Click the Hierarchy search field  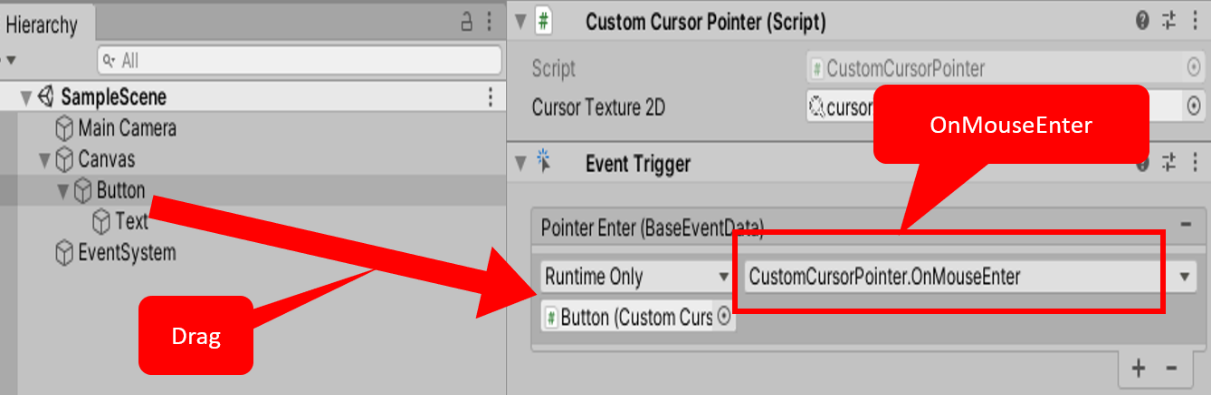299,61
